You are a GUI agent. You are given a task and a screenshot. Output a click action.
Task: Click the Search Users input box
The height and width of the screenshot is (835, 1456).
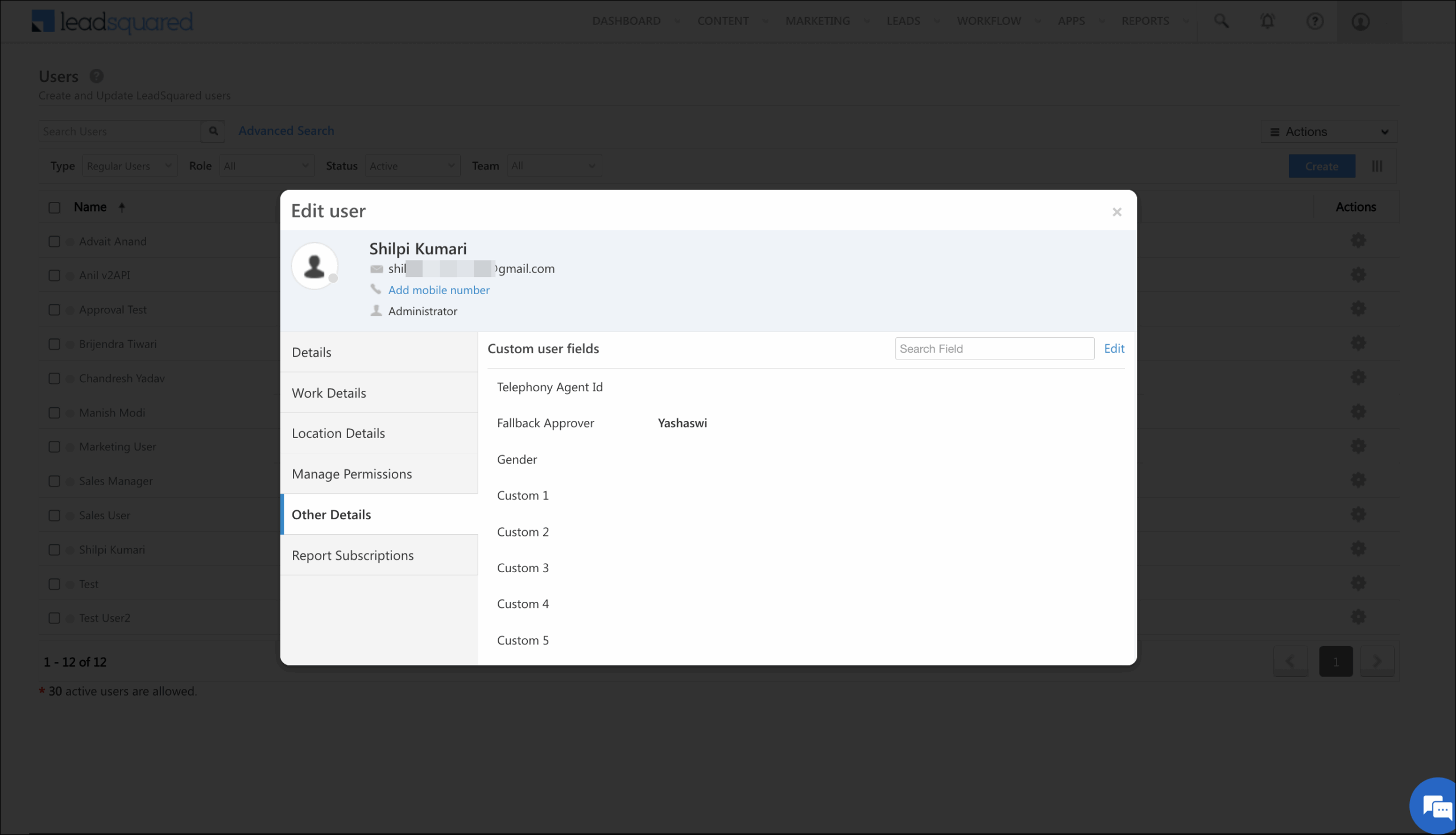(120, 131)
